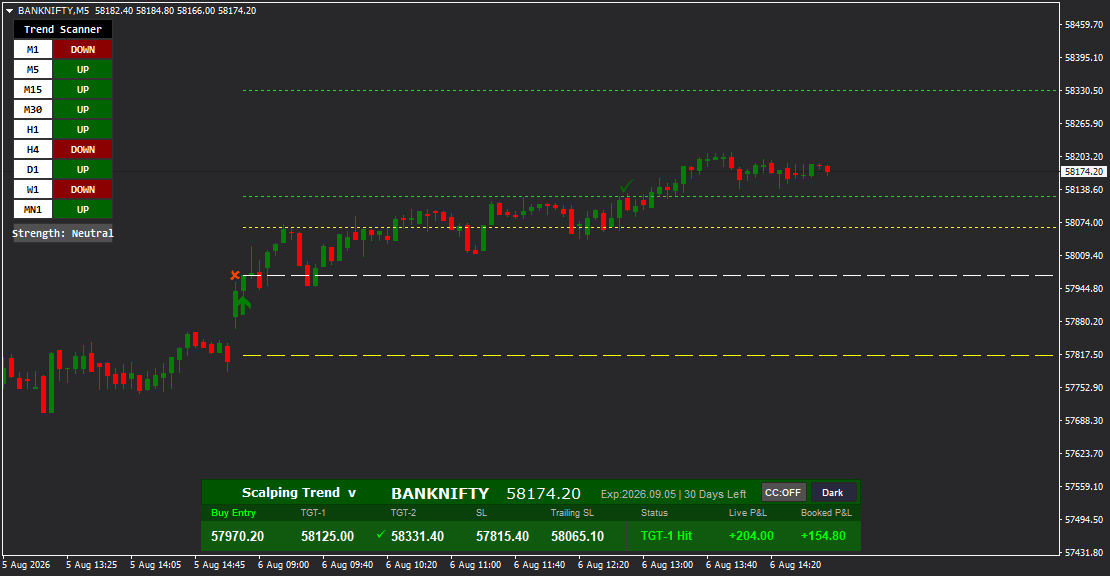Click the current price tag on price axis
This screenshot has width=1110, height=576.
click(x=1084, y=172)
